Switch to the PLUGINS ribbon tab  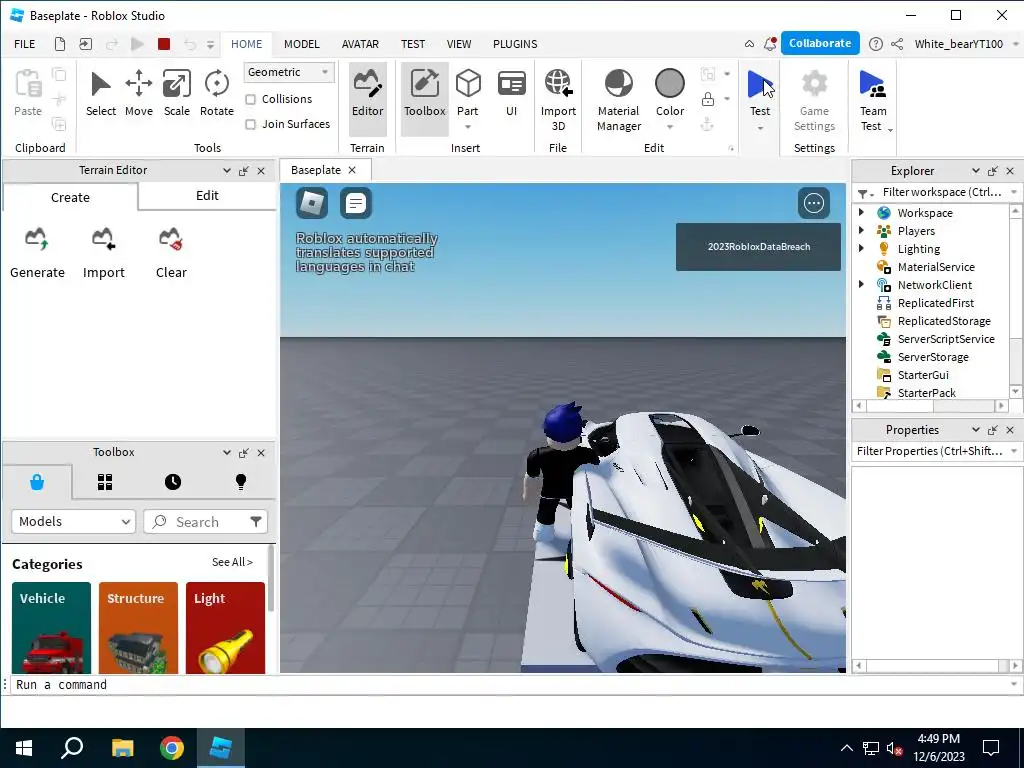pyautogui.click(x=515, y=44)
